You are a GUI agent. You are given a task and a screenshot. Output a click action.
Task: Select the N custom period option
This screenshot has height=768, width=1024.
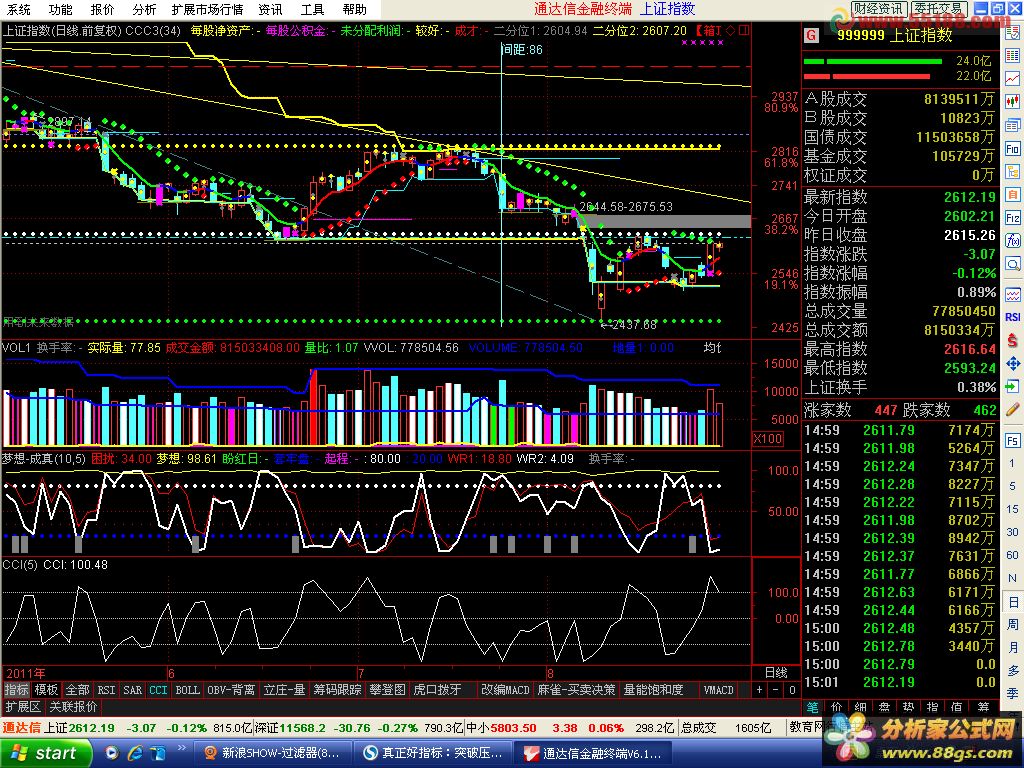click(1013, 578)
